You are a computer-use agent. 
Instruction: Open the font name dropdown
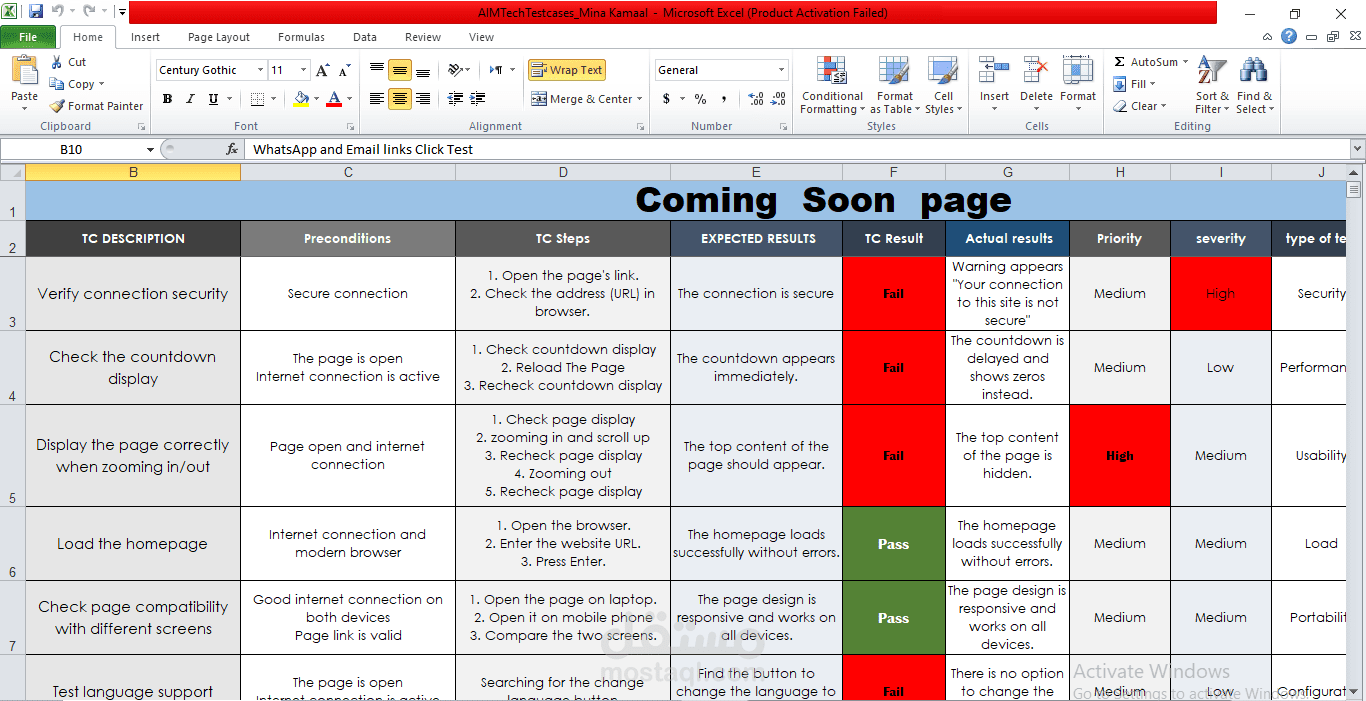(260, 70)
